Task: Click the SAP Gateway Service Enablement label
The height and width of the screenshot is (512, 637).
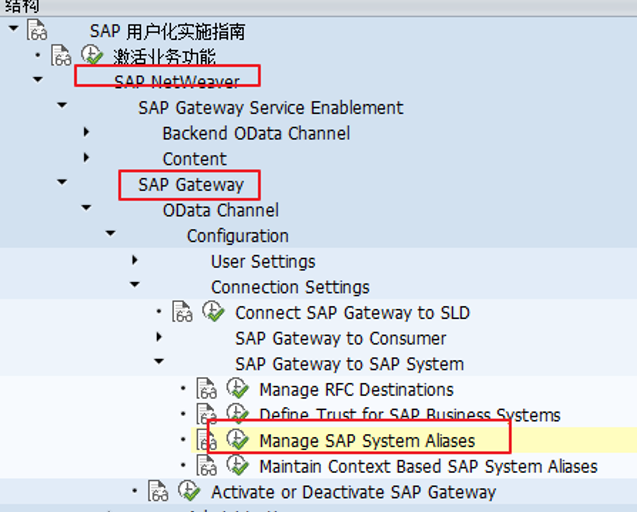Action: 270,107
